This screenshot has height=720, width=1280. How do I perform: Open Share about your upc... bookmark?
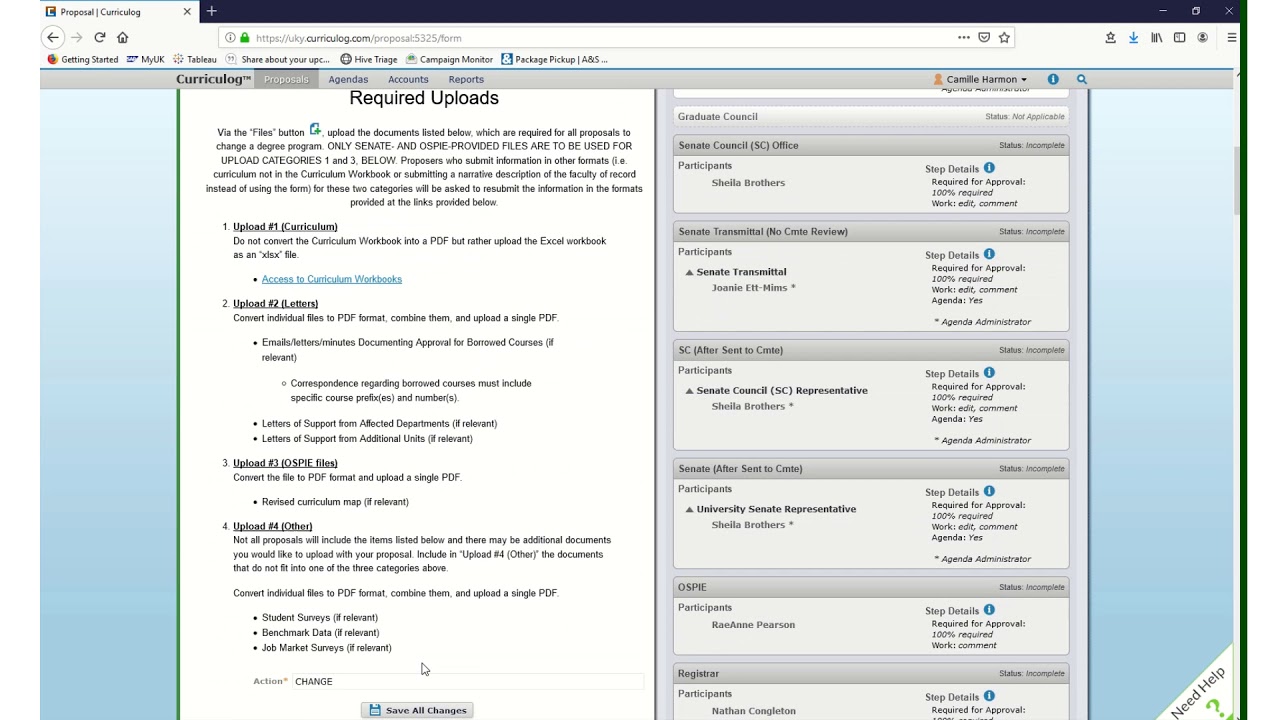[x=278, y=59]
